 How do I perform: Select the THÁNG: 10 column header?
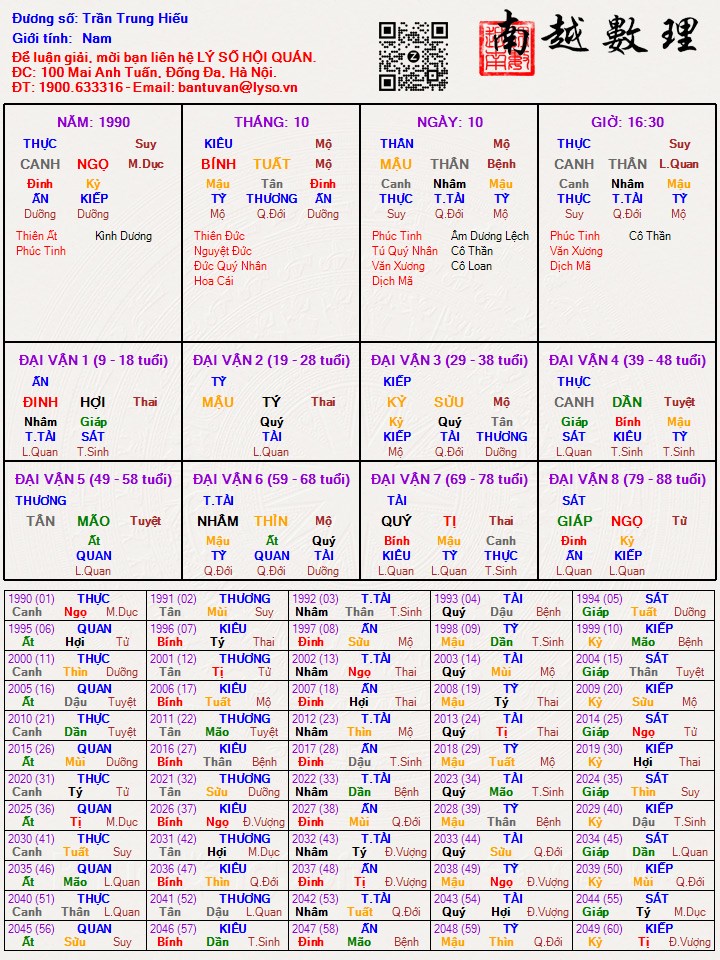coord(271,122)
